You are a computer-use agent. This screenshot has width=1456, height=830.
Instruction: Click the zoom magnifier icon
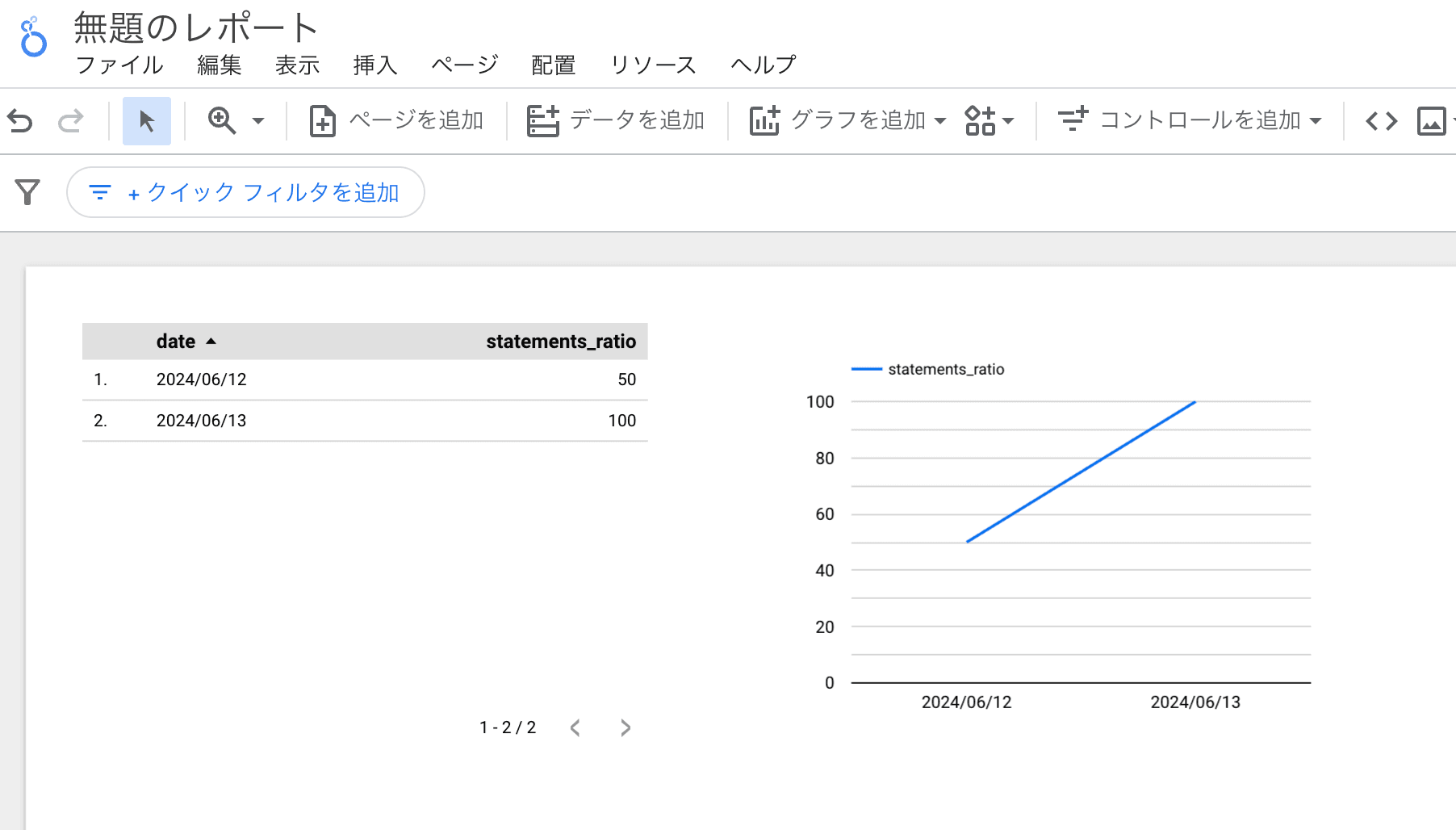point(221,121)
